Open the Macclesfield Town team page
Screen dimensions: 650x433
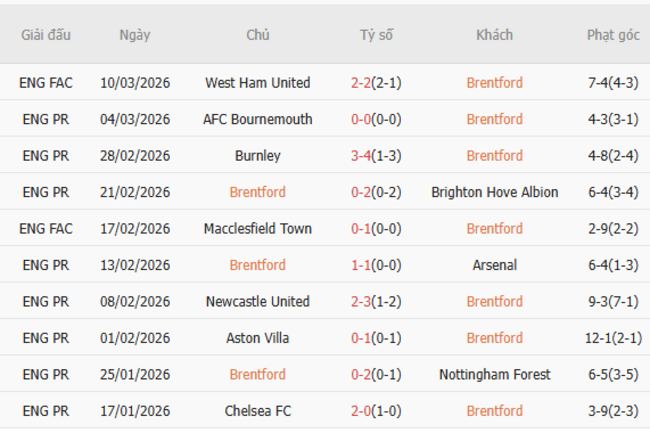[257, 229]
